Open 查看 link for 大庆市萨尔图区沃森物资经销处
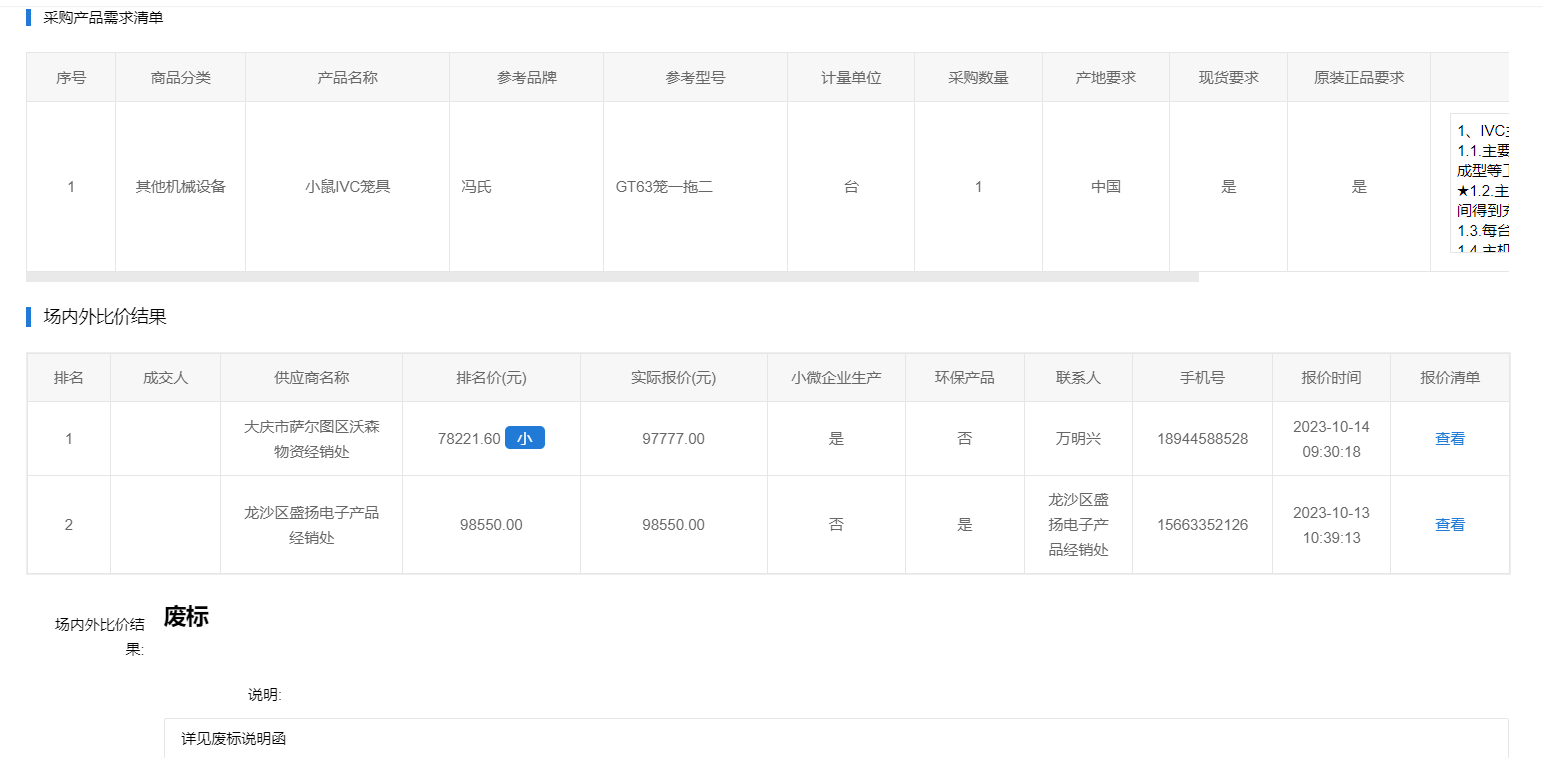This screenshot has height=758, width=1543. (1449, 439)
